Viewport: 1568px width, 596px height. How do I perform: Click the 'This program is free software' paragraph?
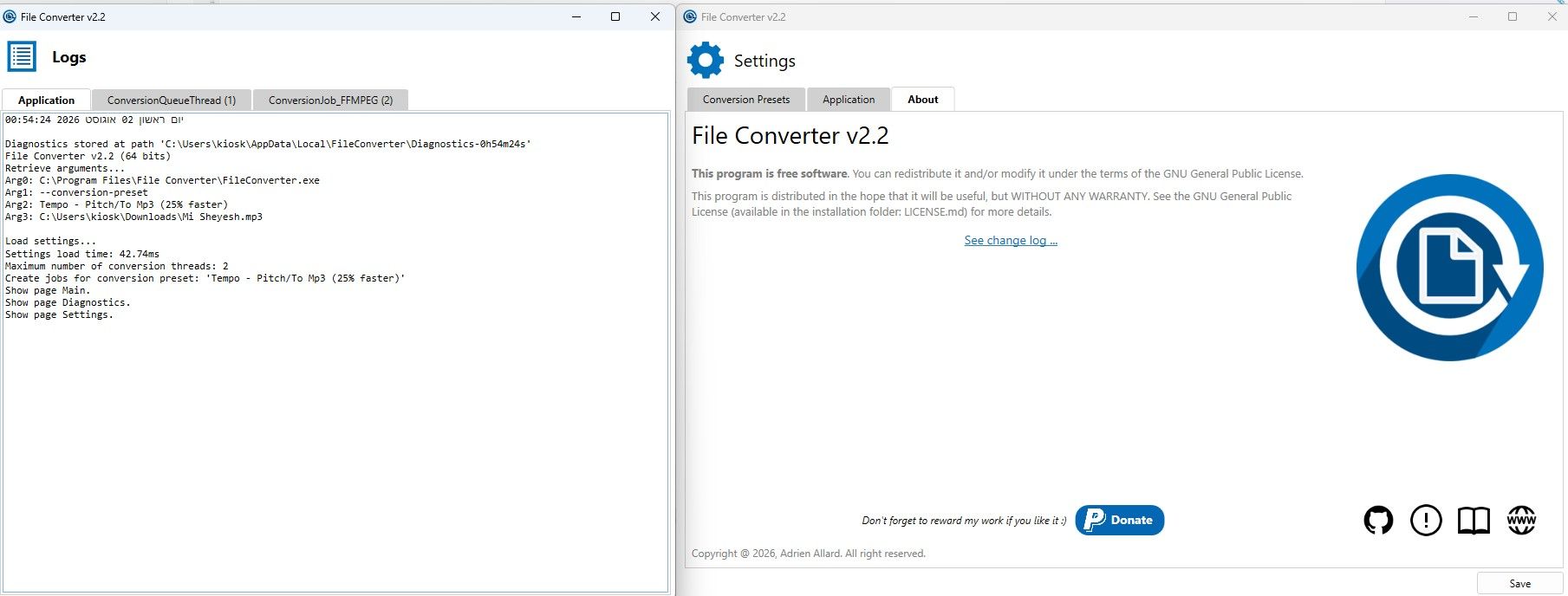pos(998,173)
